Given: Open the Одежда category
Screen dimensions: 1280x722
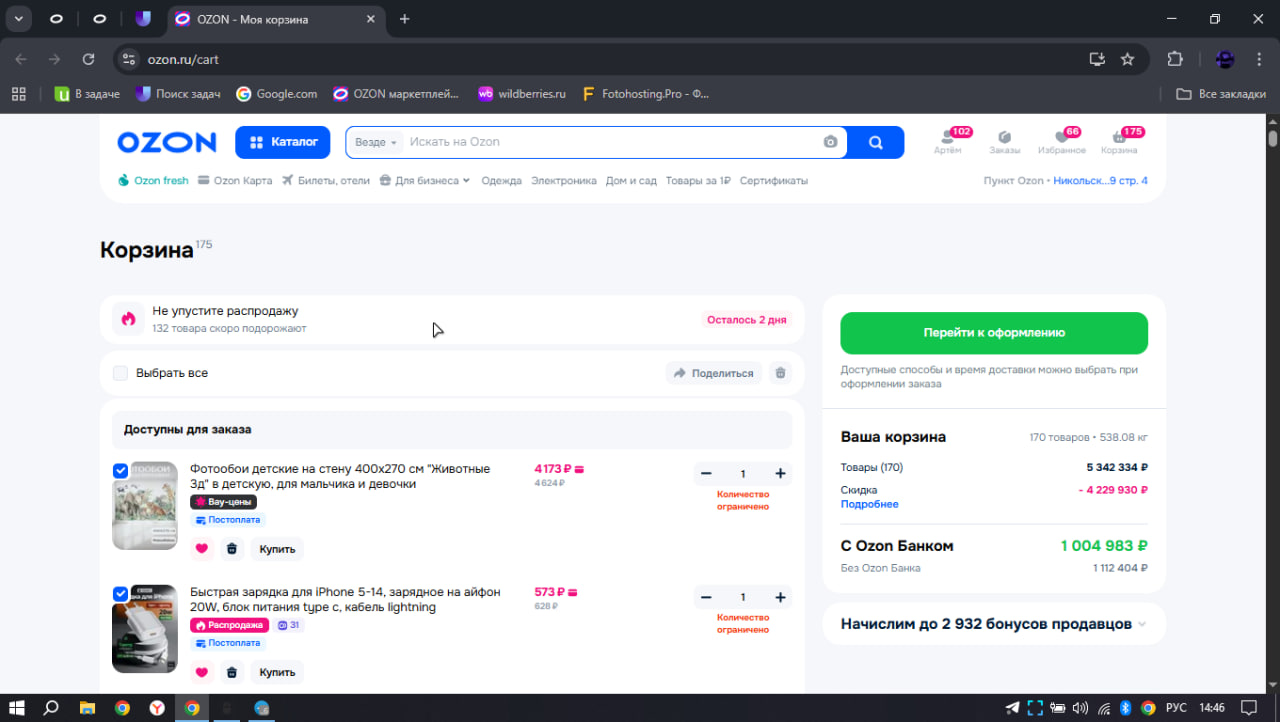Looking at the screenshot, I should (x=501, y=181).
